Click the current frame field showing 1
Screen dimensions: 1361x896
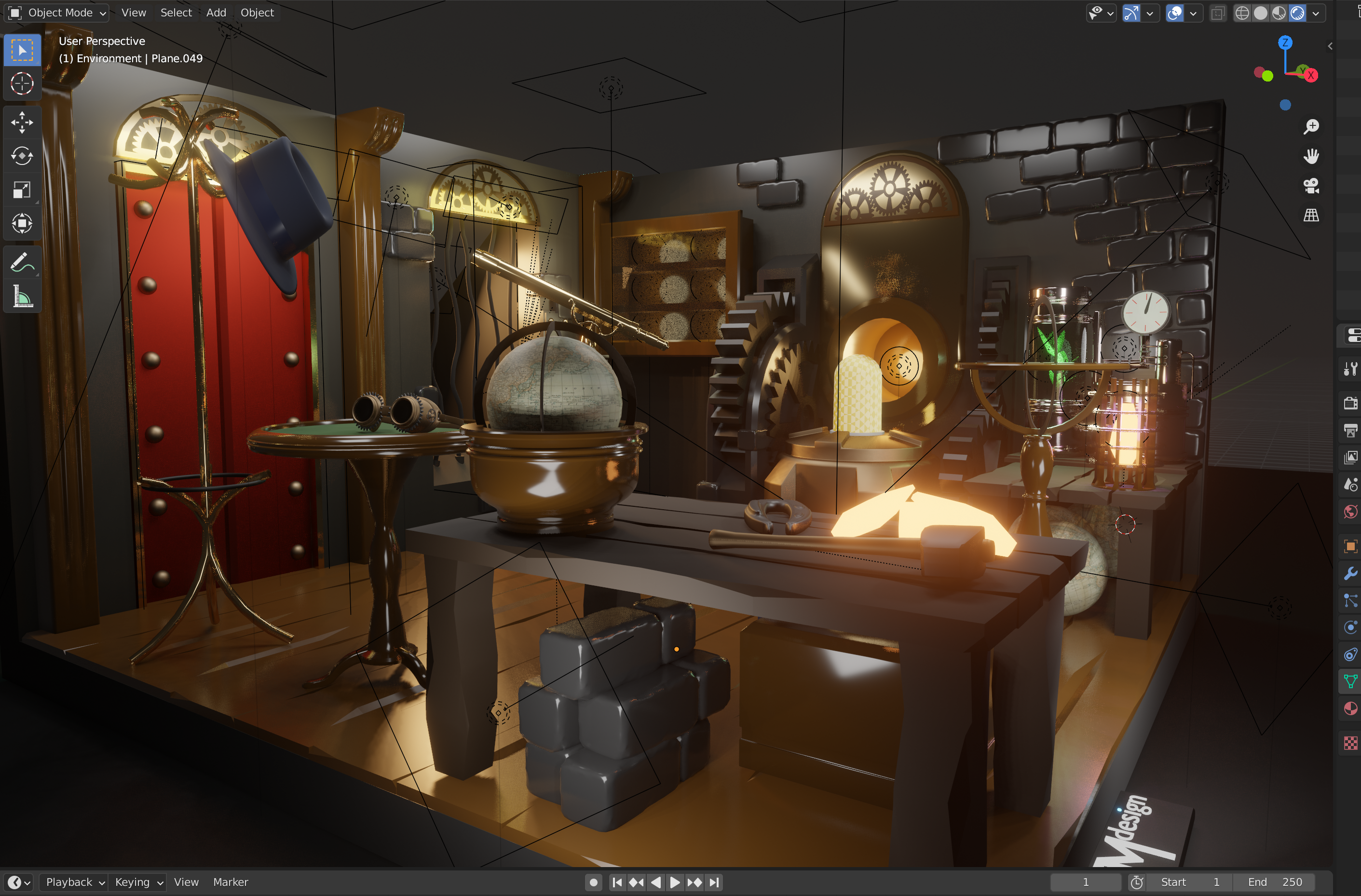(x=1085, y=882)
